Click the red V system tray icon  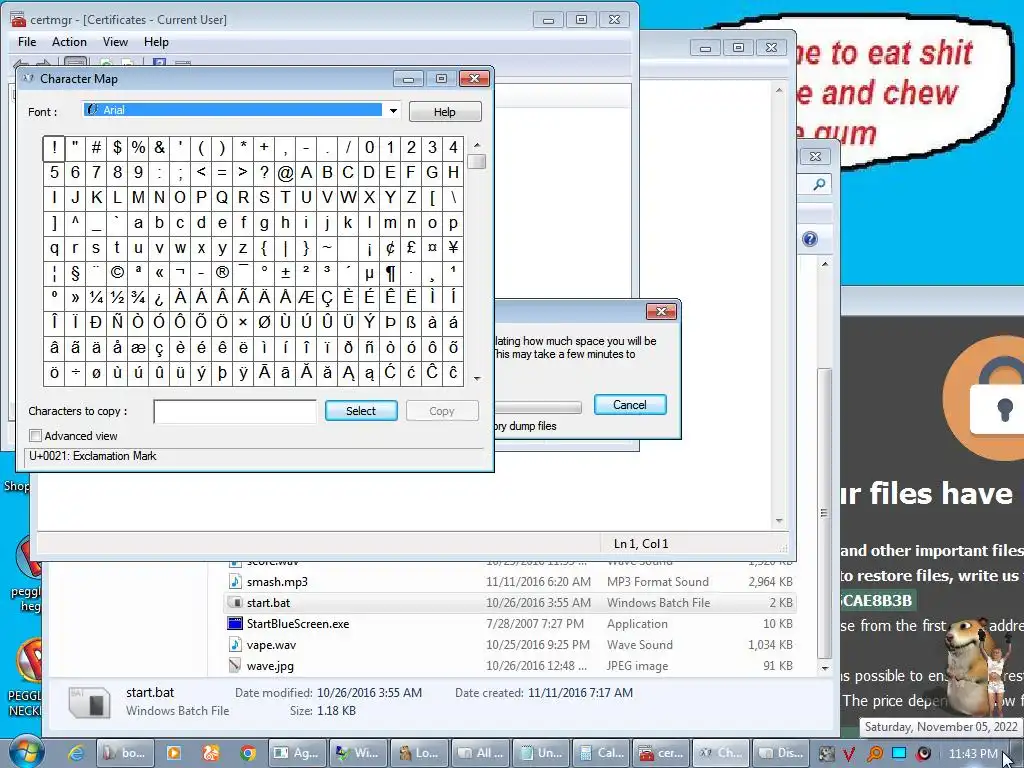pyautogui.click(x=850, y=754)
